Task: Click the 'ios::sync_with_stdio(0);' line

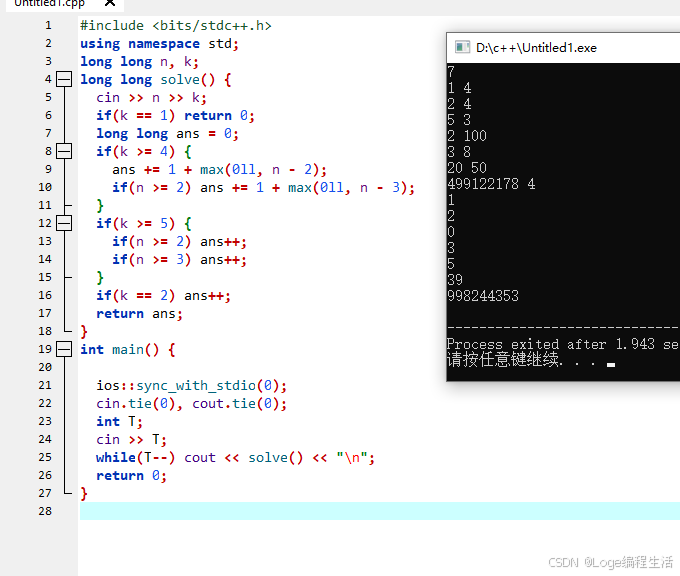Action: pos(191,386)
